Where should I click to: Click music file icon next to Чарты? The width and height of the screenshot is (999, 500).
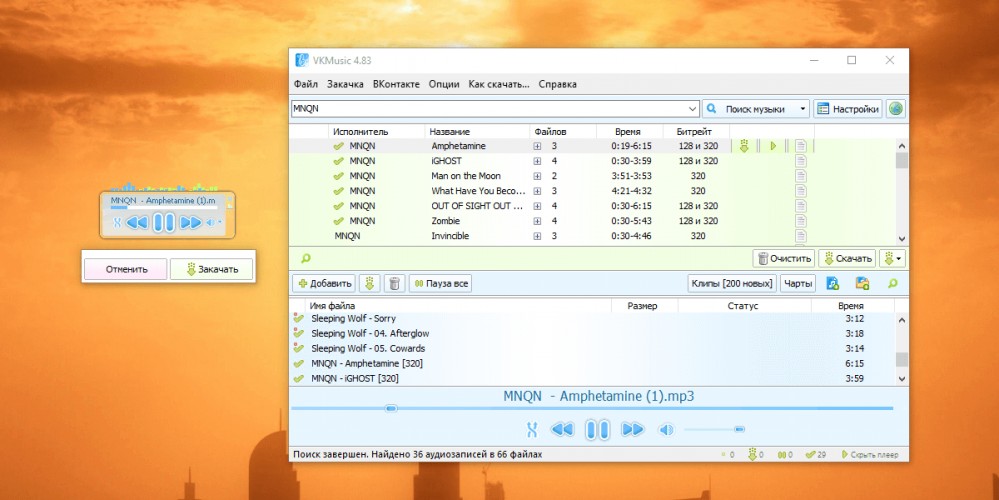832,283
